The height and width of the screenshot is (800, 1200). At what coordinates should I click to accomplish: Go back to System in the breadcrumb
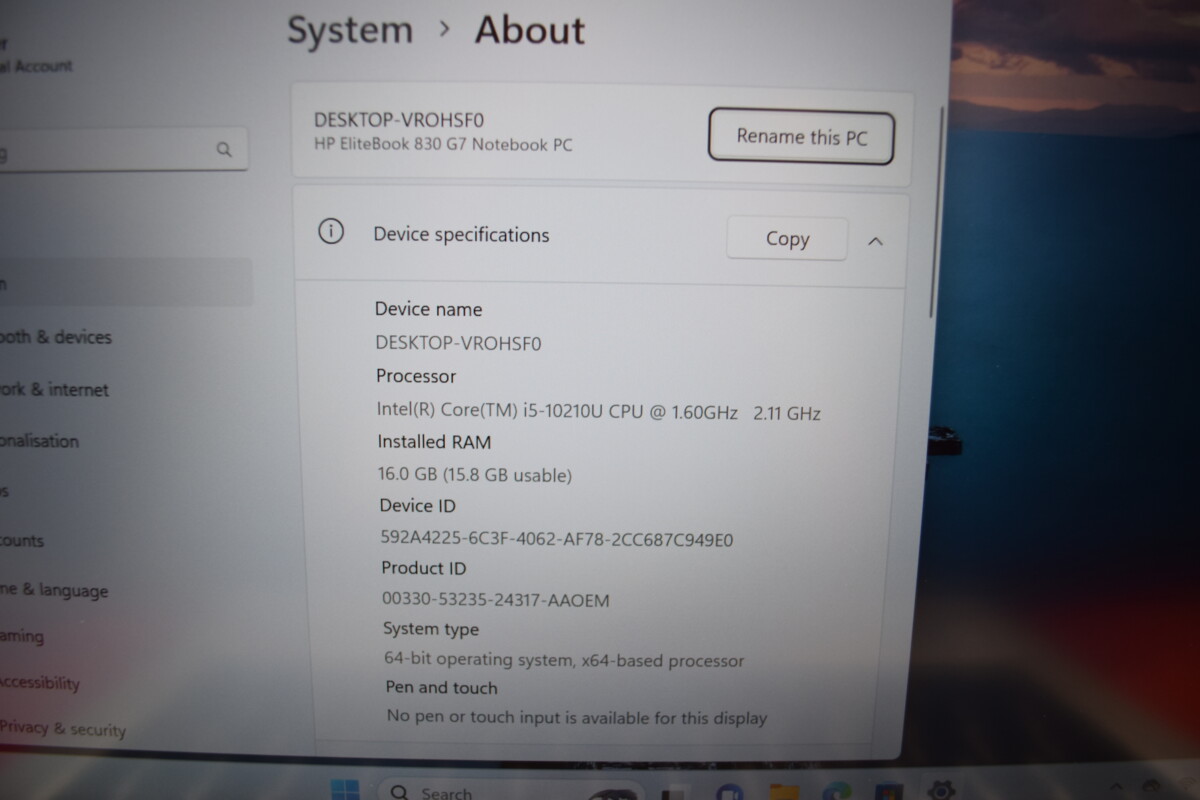(350, 30)
